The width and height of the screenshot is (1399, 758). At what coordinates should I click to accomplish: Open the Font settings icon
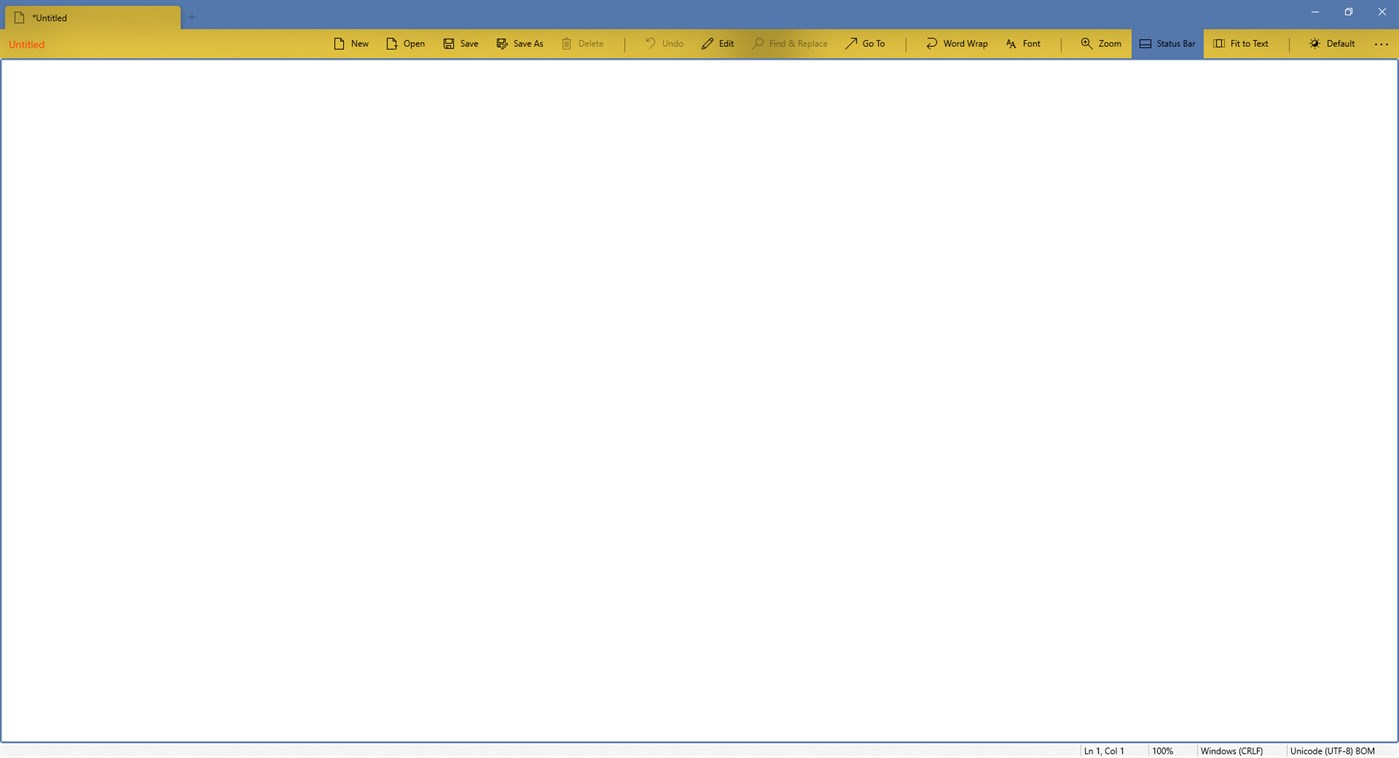pyautogui.click(x=1011, y=43)
